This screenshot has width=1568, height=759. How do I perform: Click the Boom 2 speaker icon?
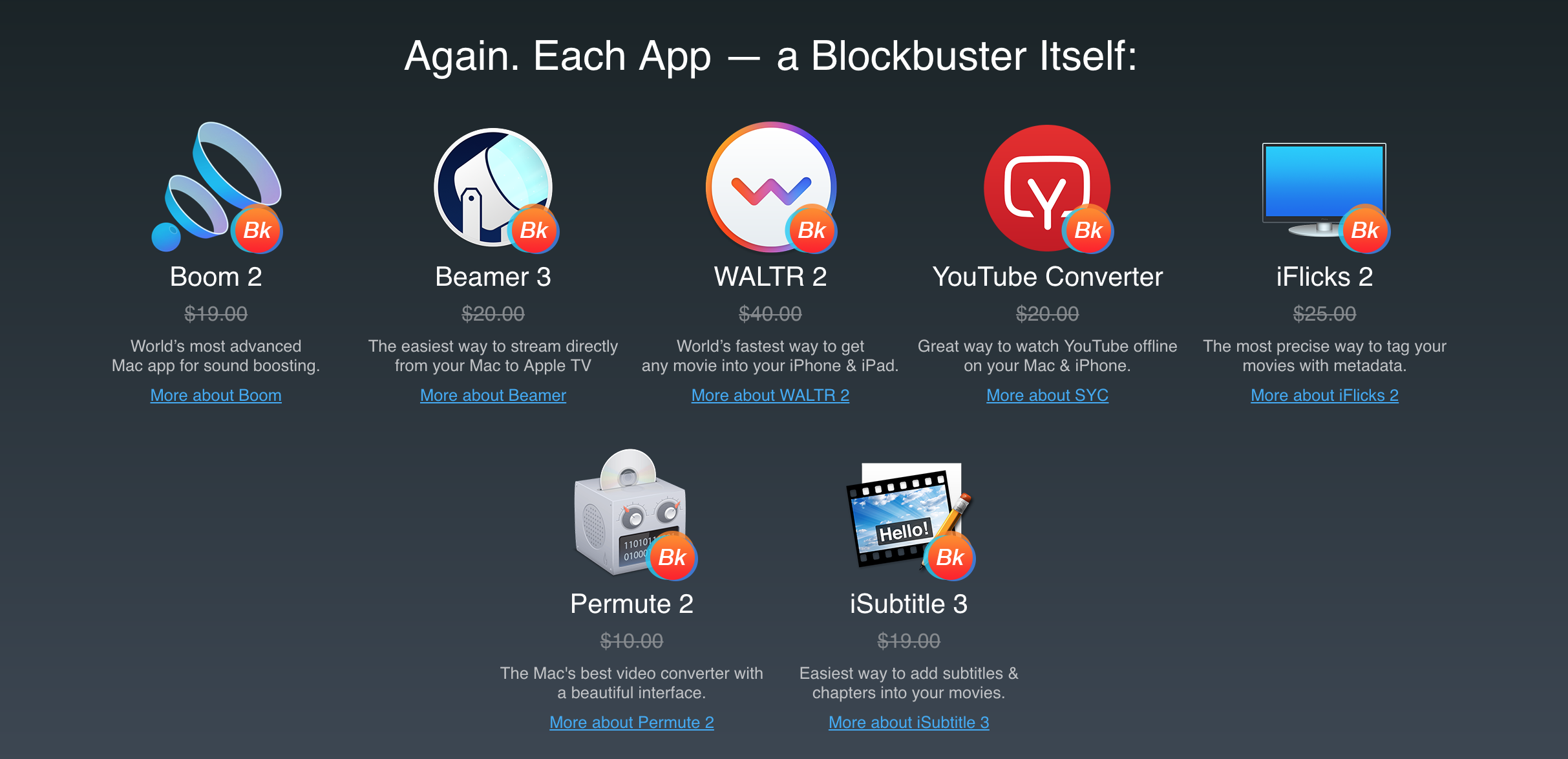tap(216, 186)
